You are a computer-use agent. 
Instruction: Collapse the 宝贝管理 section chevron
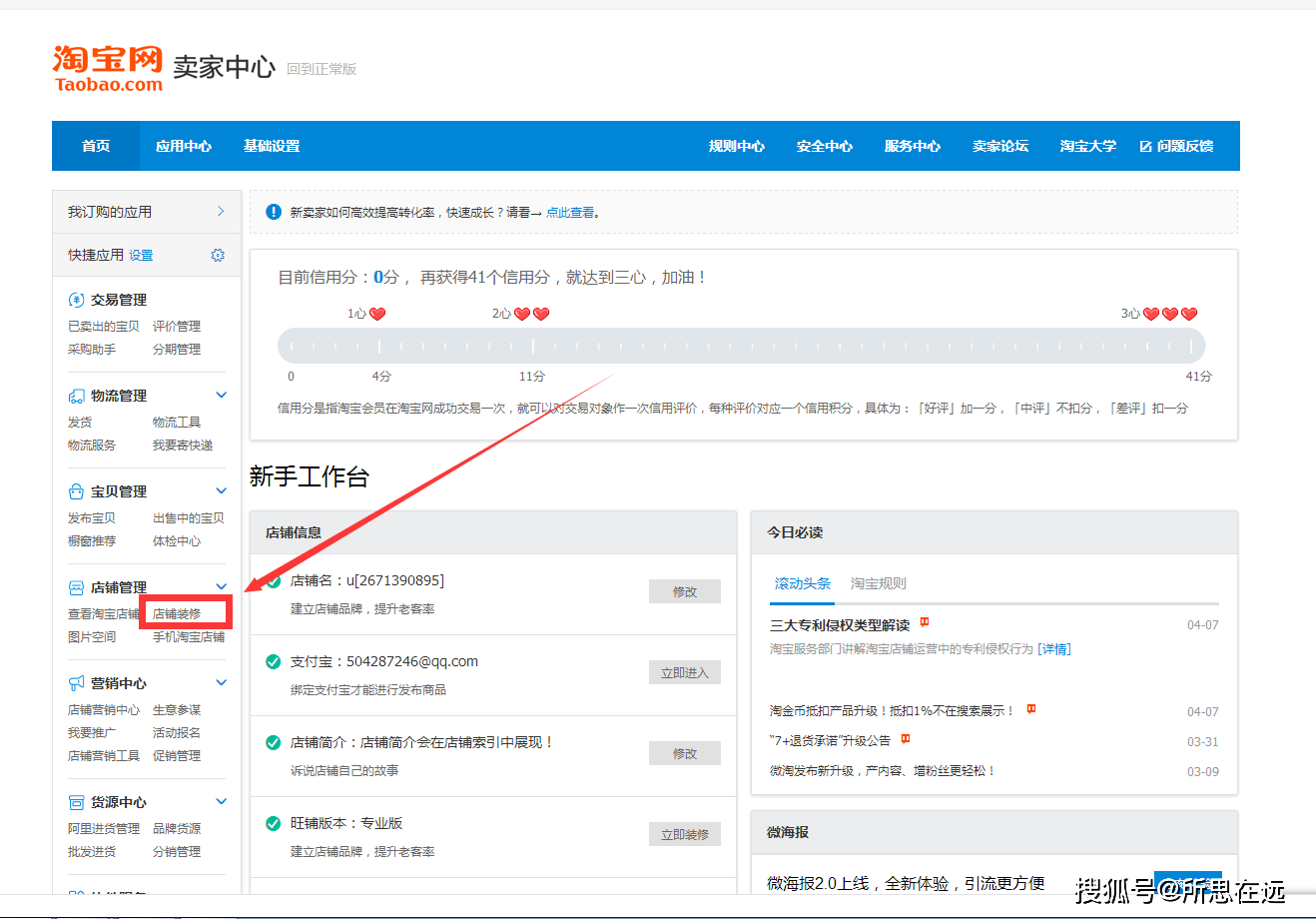click(x=221, y=491)
